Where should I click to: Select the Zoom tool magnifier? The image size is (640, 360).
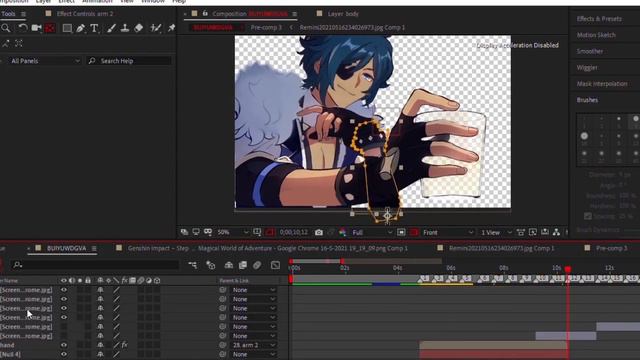pos(6,28)
